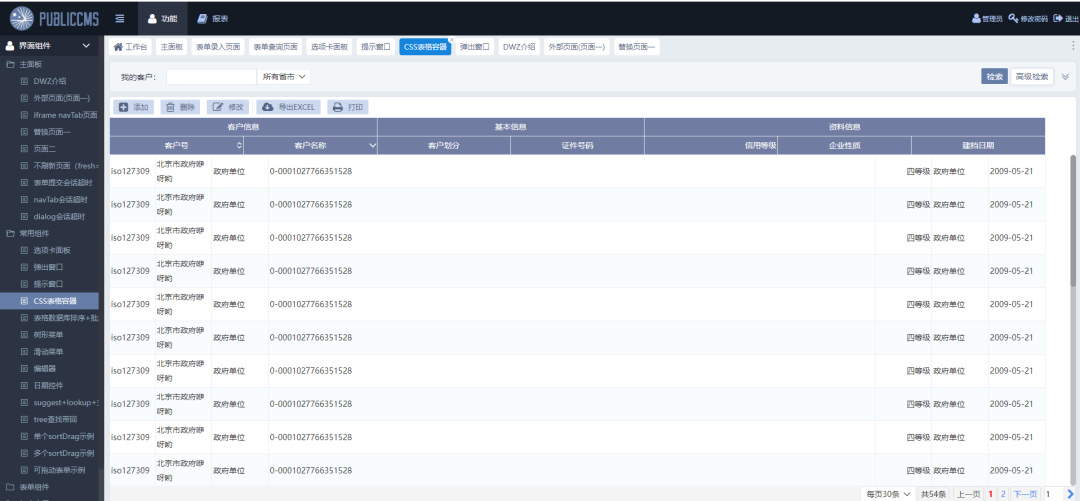The image size is (1080, 501).
Task: Click the 修改密码 key icon
Action: (x=1014, y=18)
